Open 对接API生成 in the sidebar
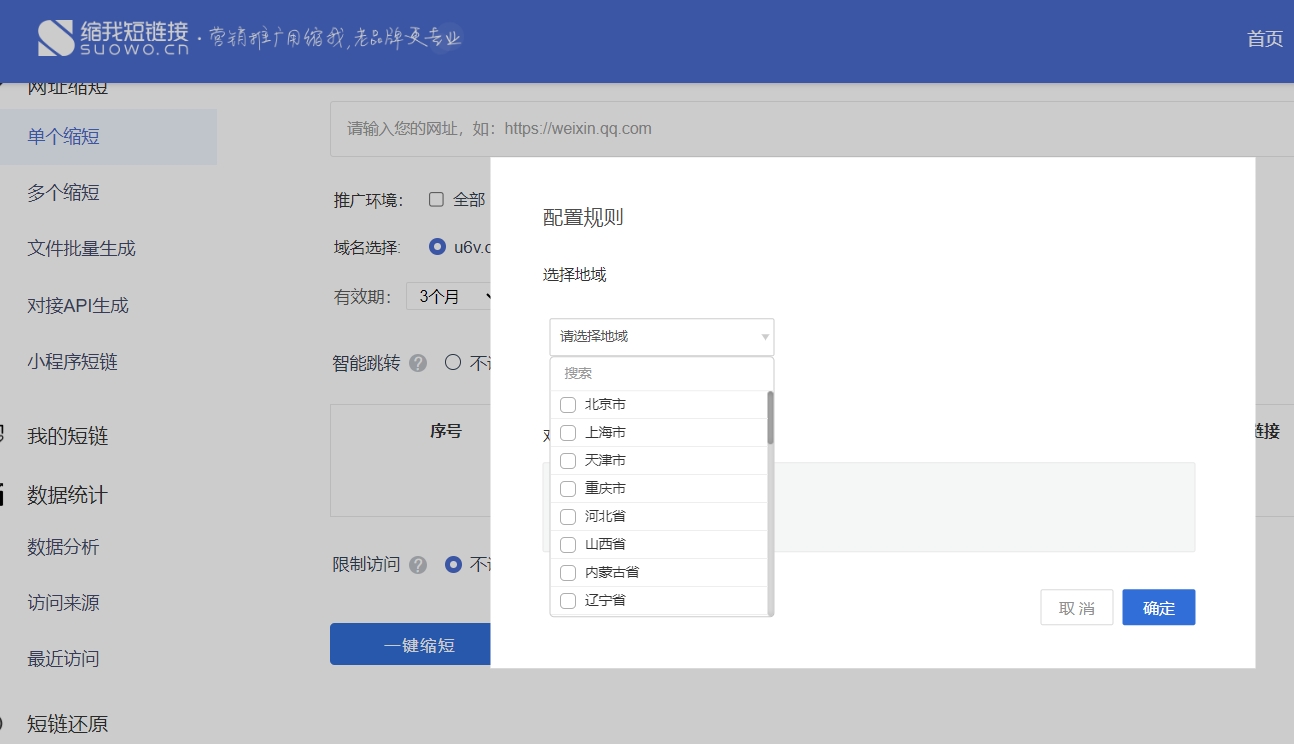This screenshot has height=744, width=1294. [x=78, y=306]
